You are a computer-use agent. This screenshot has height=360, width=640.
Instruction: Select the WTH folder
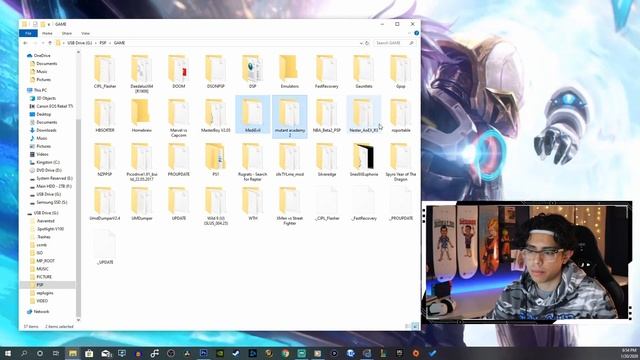[252, 204]
